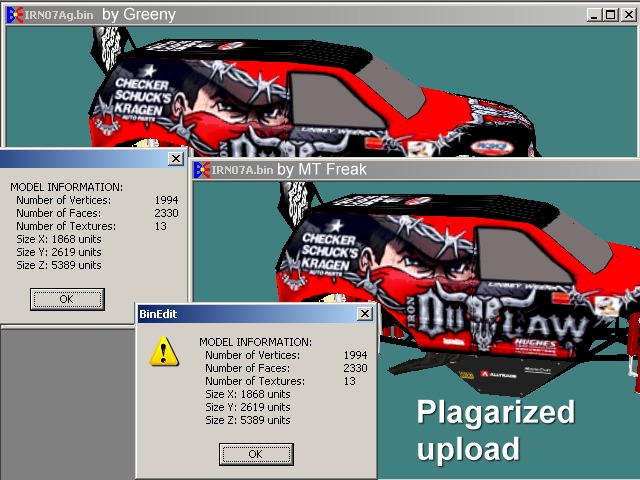
Task: Select the IRN07Ag.bin by Greeny title bar
Action: [x=300, y=14]
